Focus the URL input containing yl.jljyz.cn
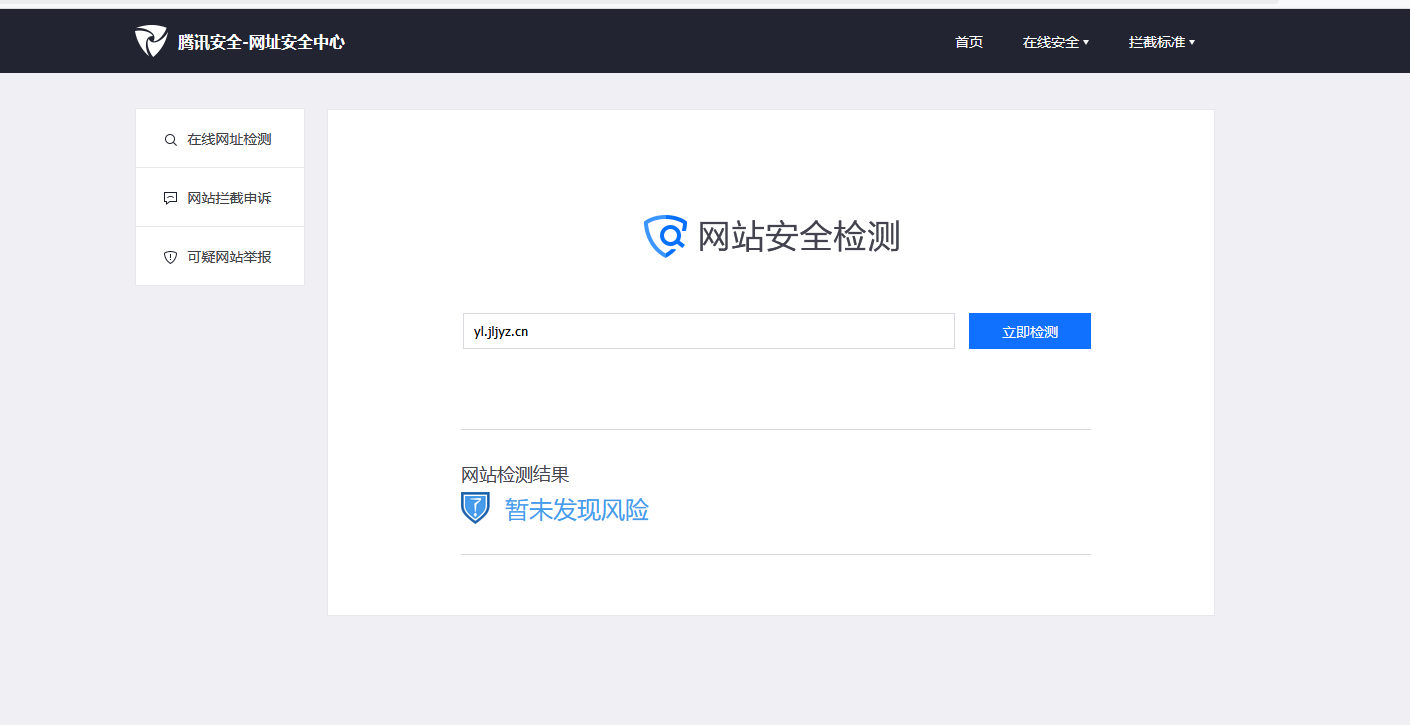This screenshot has width=1410, height=725. 709,331
